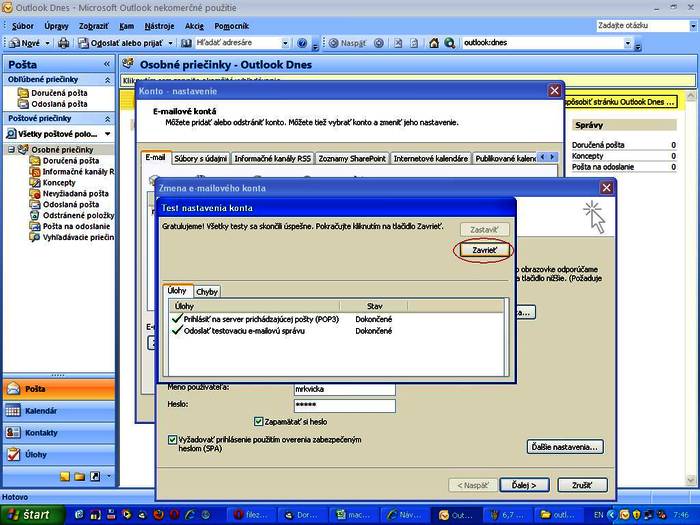Expand Všetky poštové položky dropdown
The height and width of the screenshot is (525, 700).
coord(108,134)
